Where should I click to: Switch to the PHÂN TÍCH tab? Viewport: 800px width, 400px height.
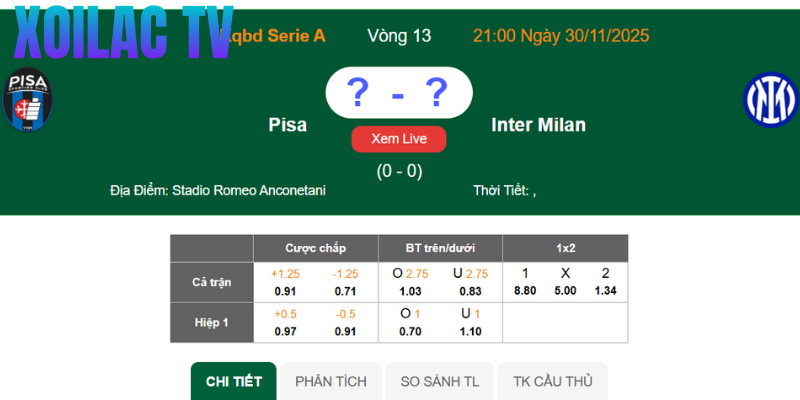(x=330, y=381)
